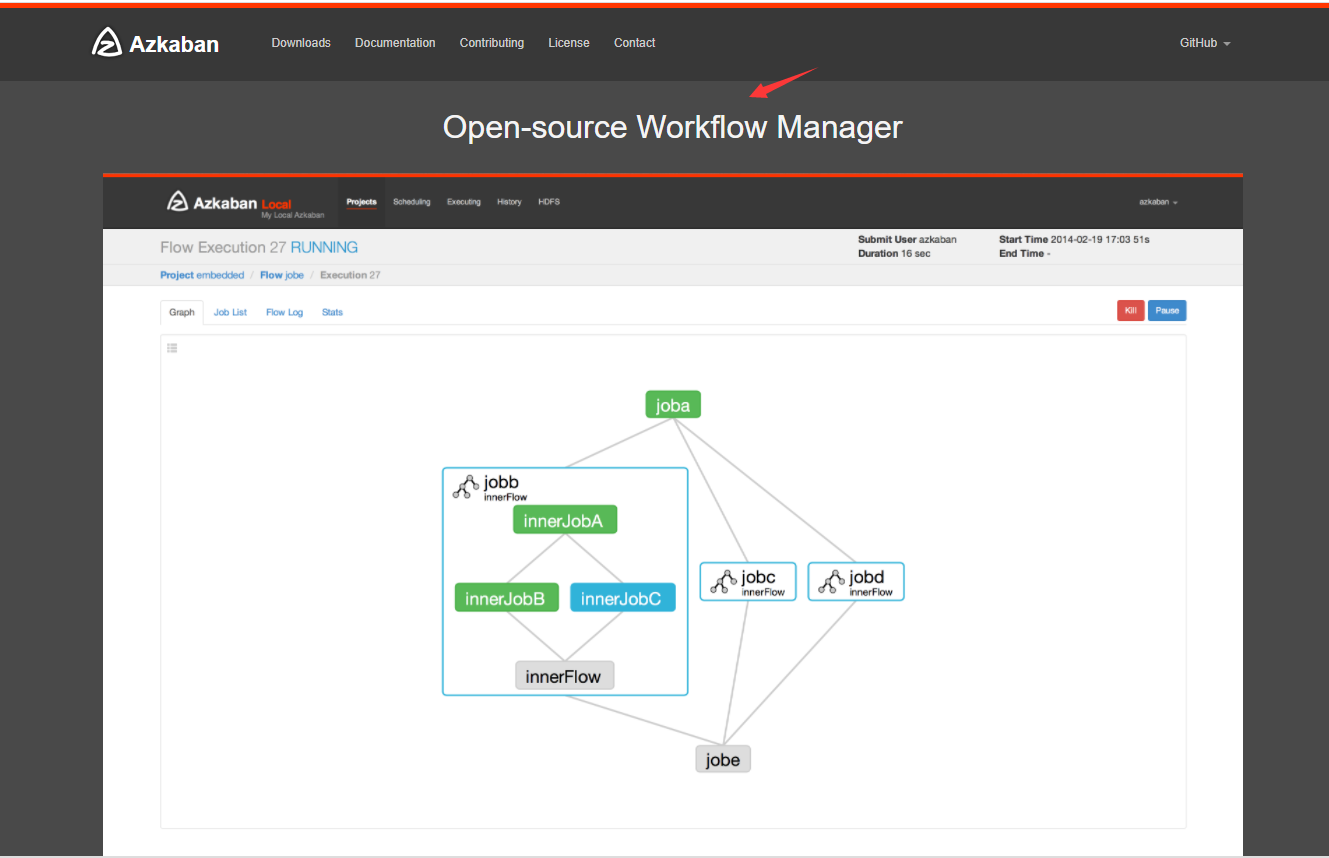Switch to the Stats tab
The height and width of the screenshot is (858, 1329).
pyautogui.click(x=332, y=312)
